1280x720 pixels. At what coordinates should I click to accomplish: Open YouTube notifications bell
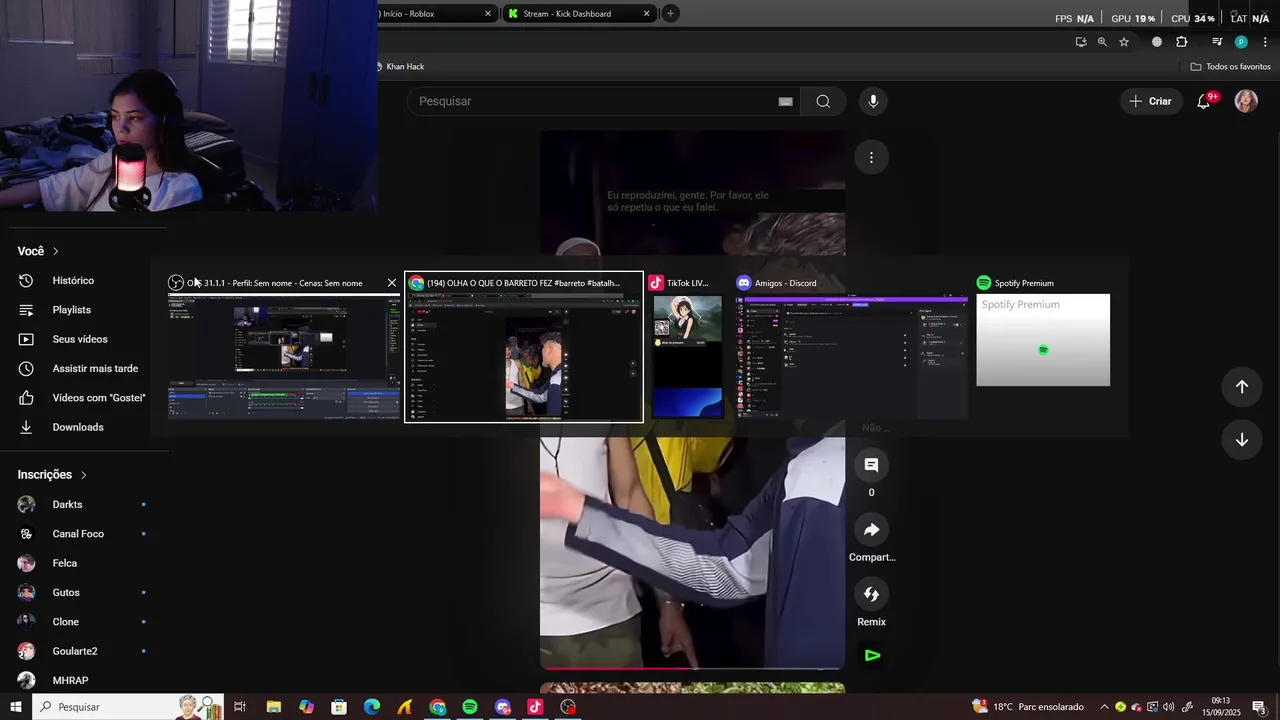(x=1204, y=101)
